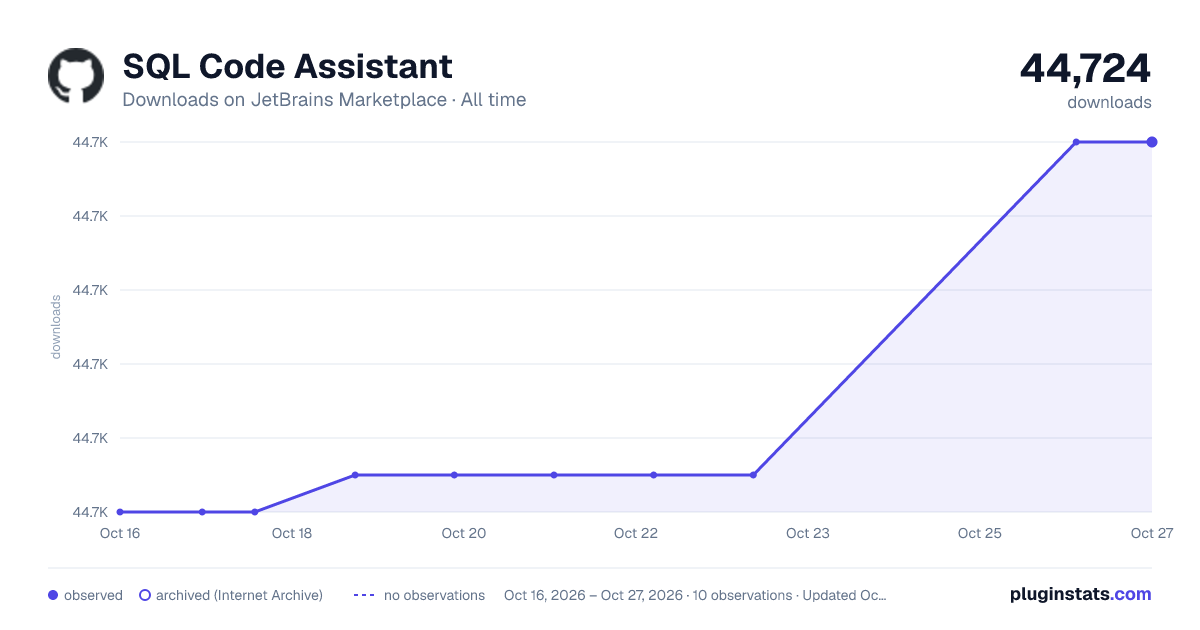Viewport: 1200px width, 630px height.
Task: Click the filled dot icon beside observed
Action: 53,595
